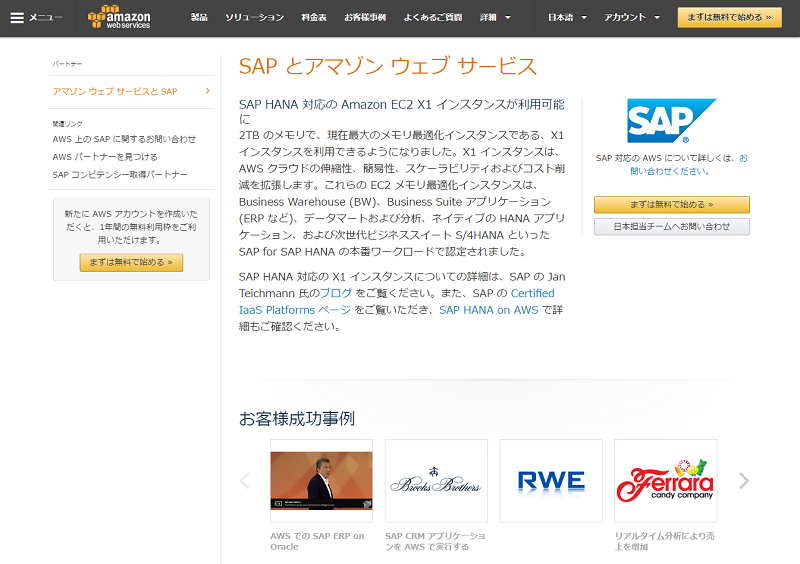Open the ソリューション menu
This screenshot has height=564, width=800.
[255, 17]
